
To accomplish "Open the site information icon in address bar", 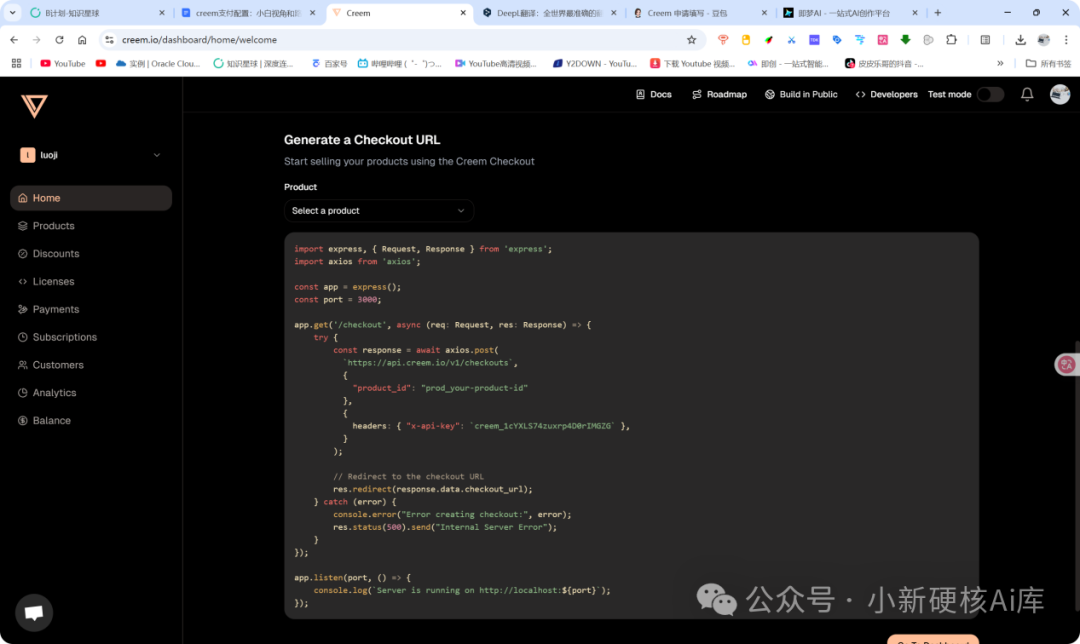I will click(x=110, y=40).
